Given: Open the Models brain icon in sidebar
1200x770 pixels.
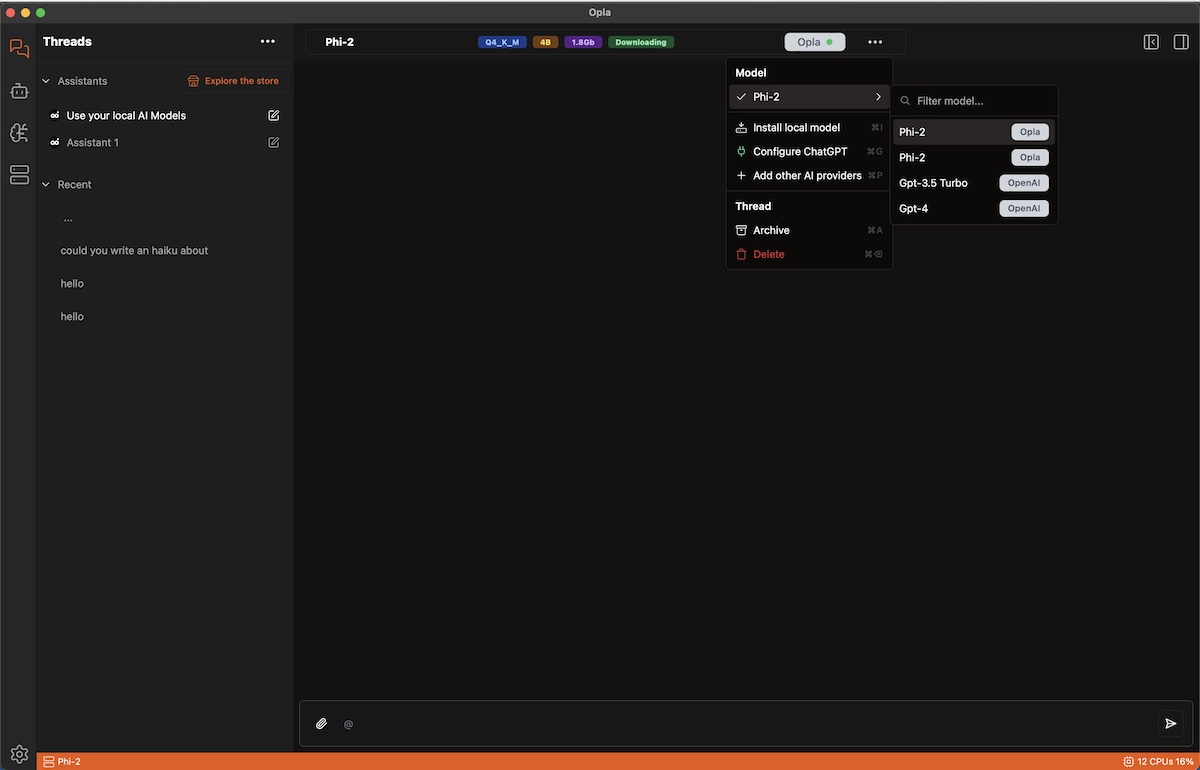Looking at the screenshot, I should click(x=18, y=133).
